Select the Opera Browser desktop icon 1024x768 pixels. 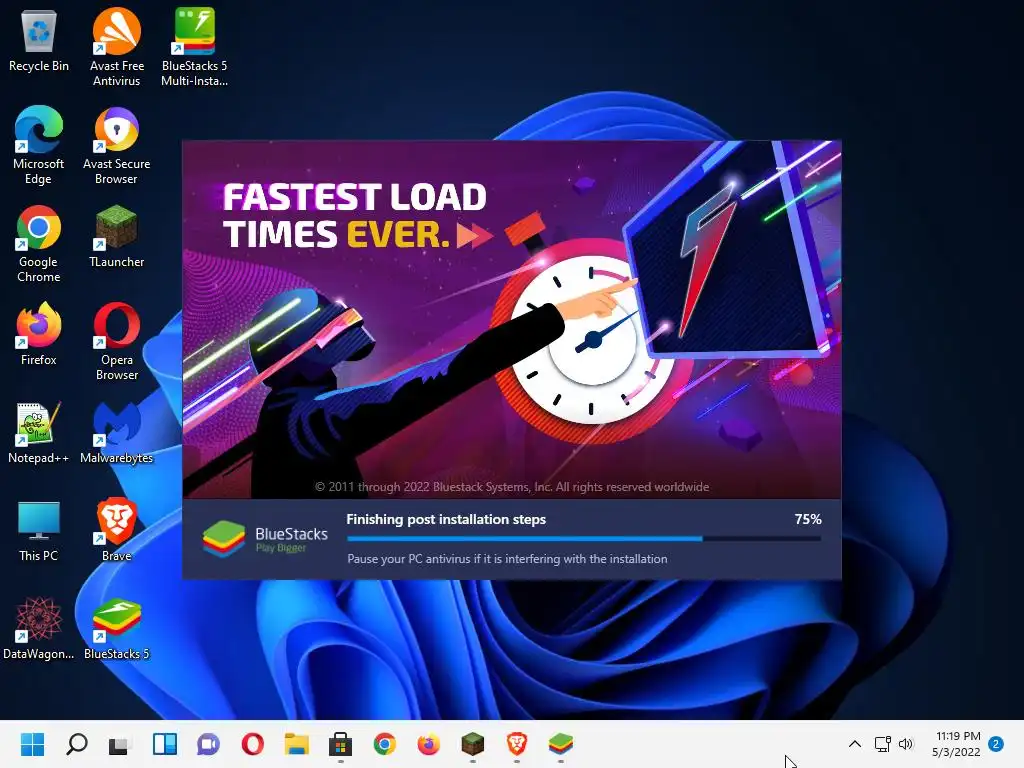pyautogui.click(x=116, y=342)
